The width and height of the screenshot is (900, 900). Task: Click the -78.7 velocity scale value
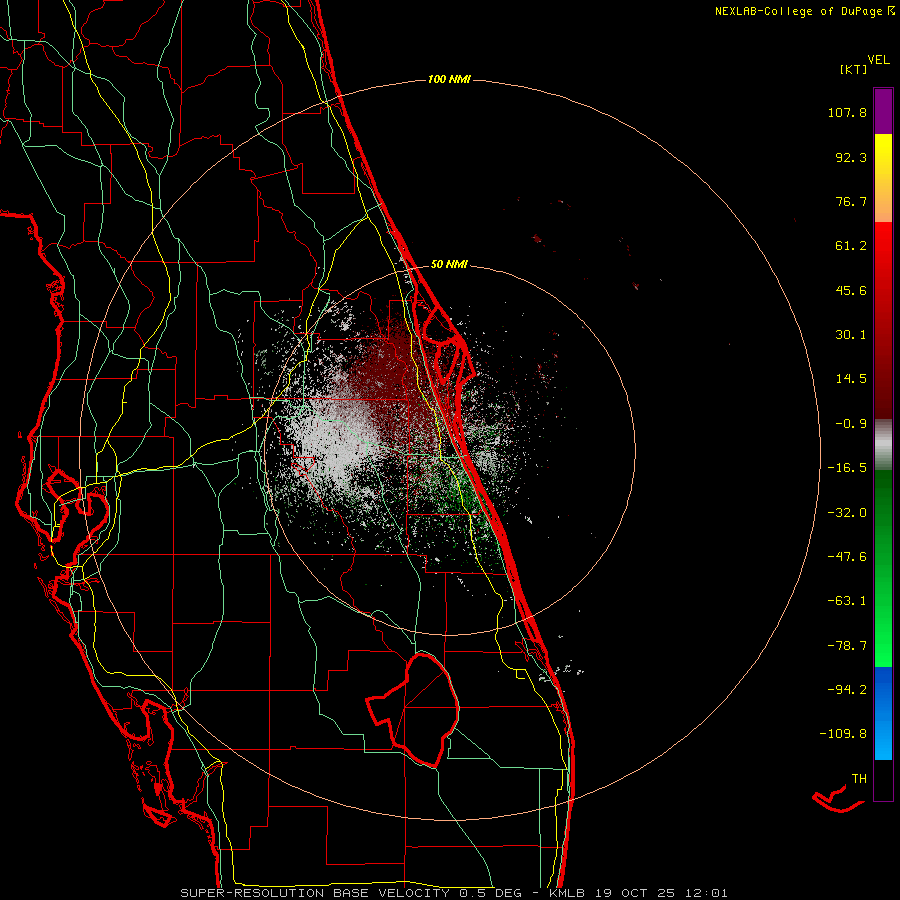point(847,646)
